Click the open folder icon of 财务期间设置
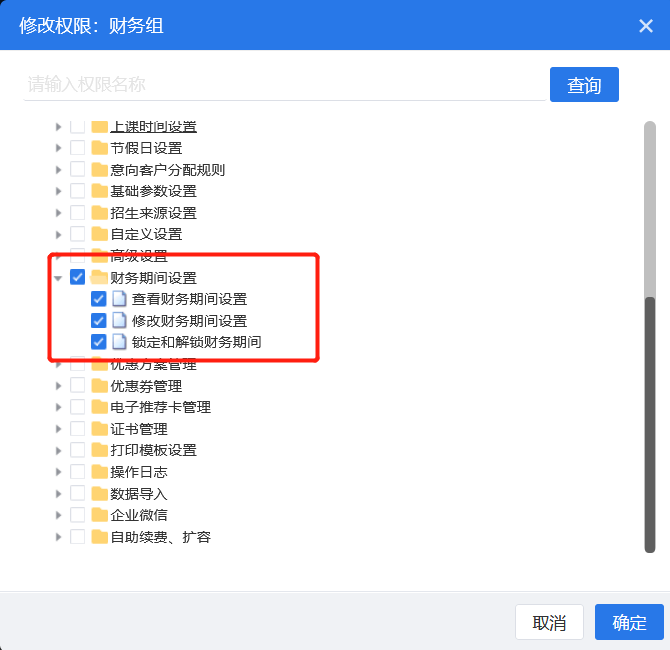The height and width of the screenshot is (650, 670). coord(99,277)
